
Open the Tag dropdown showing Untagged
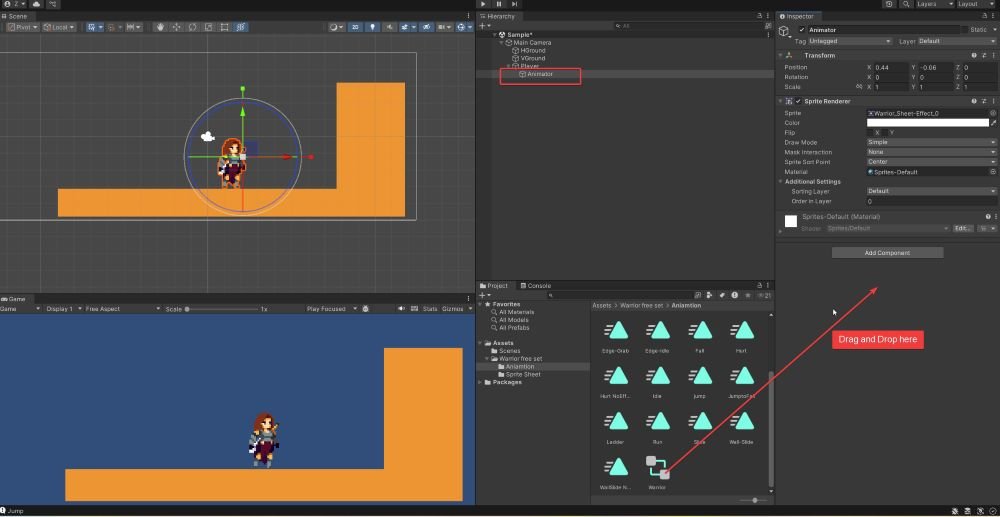tap(850, 41)
